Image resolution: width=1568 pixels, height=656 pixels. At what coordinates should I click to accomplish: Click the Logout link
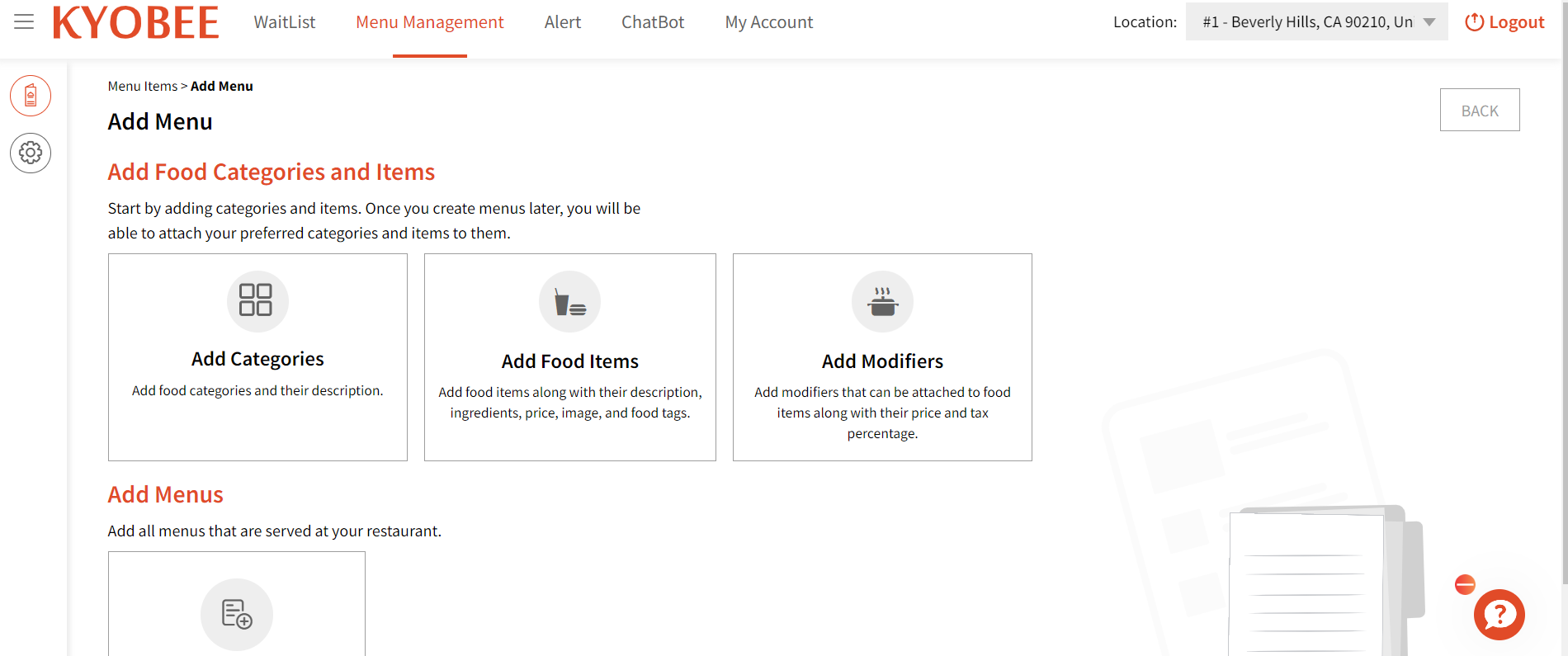point(1517,22)
